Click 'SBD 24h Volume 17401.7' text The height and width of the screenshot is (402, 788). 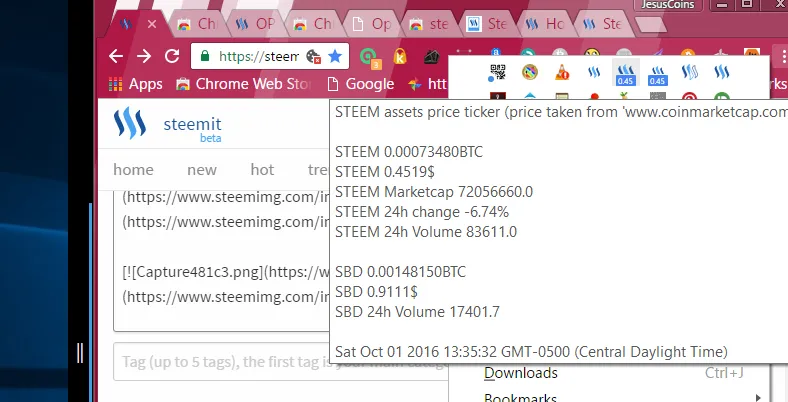[417, 312]
